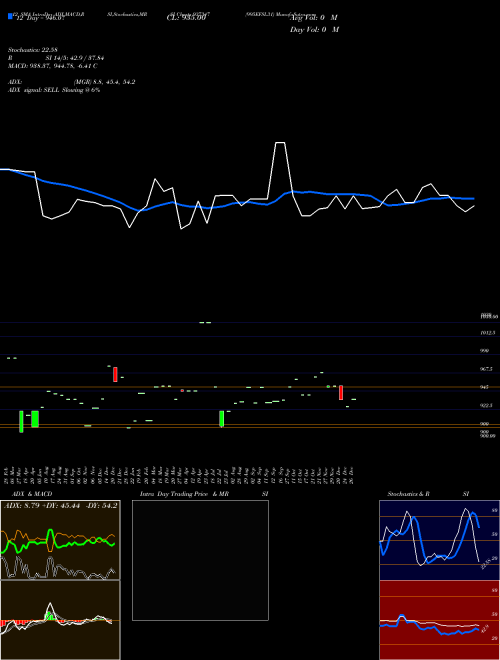Click the '922.5' price axis label

[x=486, y=405]
